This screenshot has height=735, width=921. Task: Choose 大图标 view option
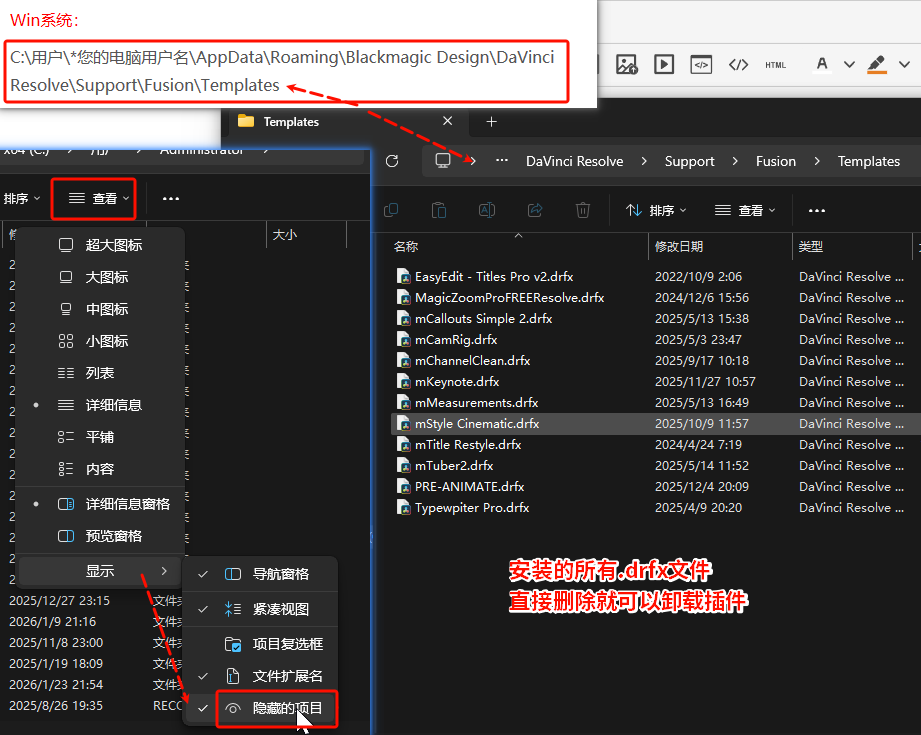(x=100, y=277)
